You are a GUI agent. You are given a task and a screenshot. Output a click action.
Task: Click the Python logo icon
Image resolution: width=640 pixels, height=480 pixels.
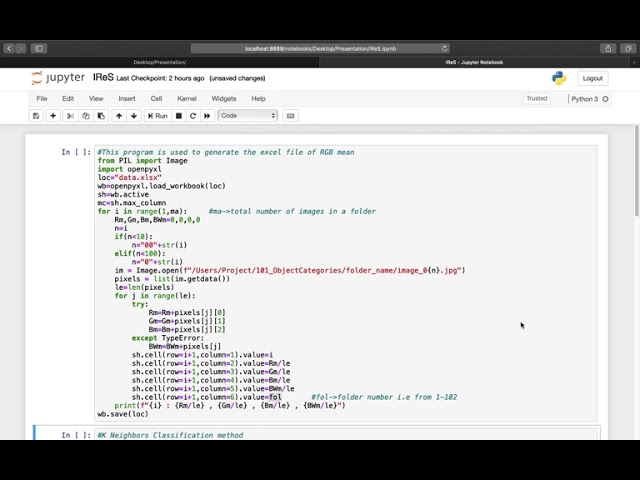(559, 78)
